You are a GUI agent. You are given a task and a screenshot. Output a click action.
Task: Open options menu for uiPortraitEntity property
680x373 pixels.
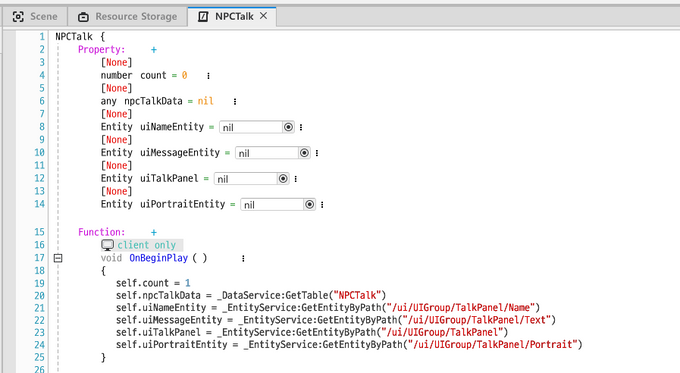322,205
